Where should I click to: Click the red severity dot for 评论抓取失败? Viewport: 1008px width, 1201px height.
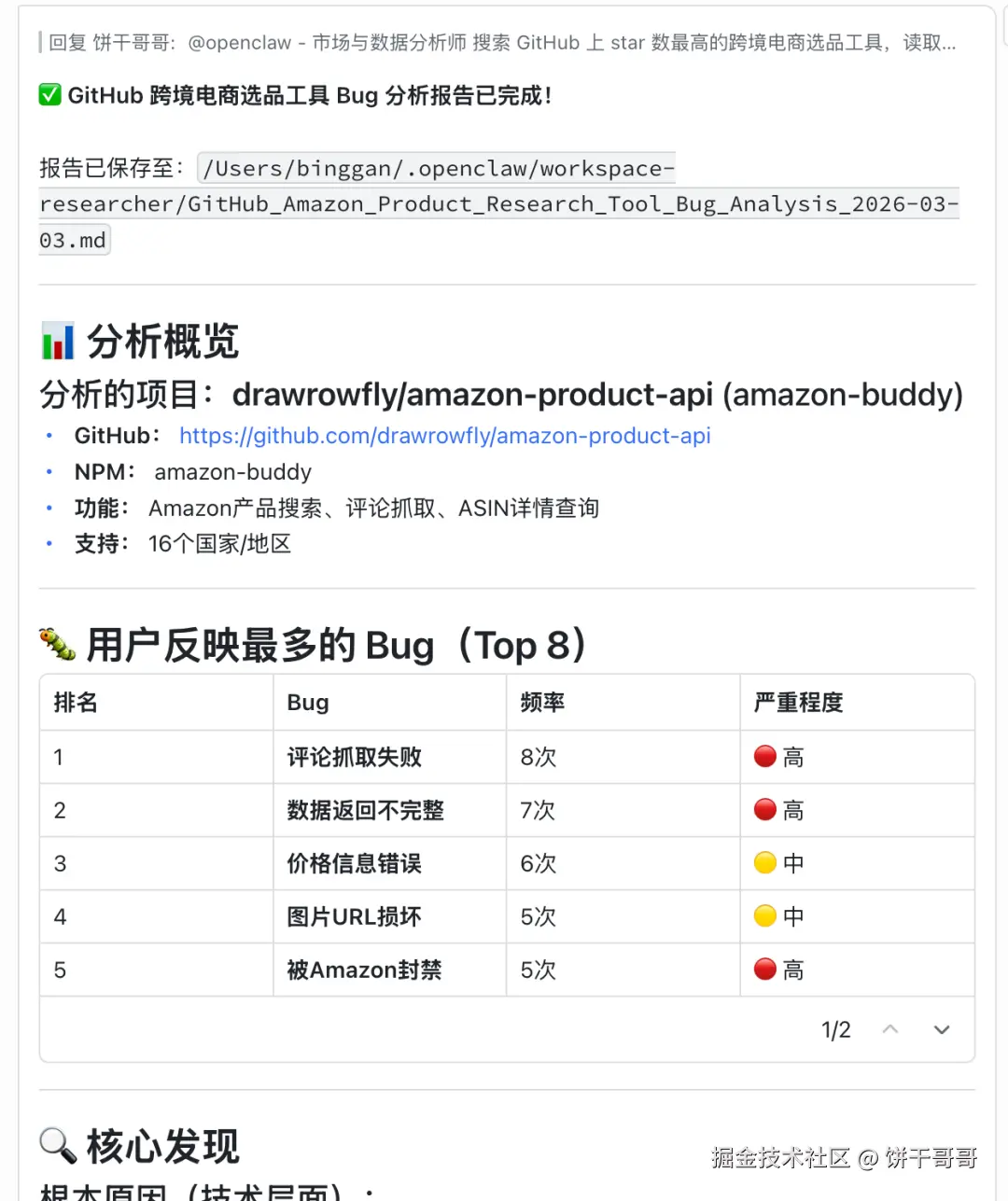point(765,757)
